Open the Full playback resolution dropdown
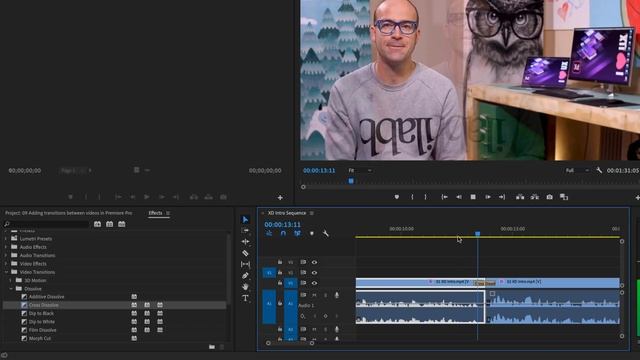 coord(577,170)
